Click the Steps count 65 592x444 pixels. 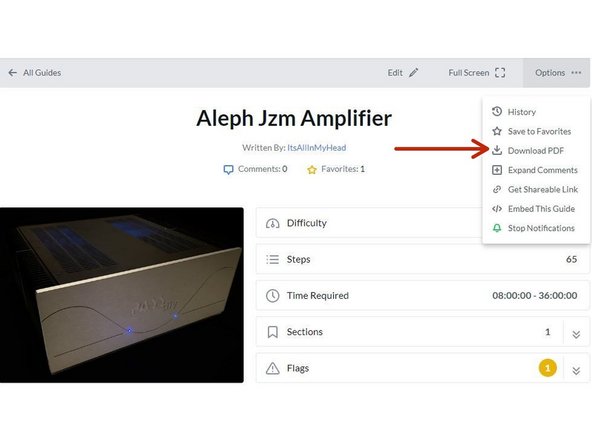[x=571, y=259]
